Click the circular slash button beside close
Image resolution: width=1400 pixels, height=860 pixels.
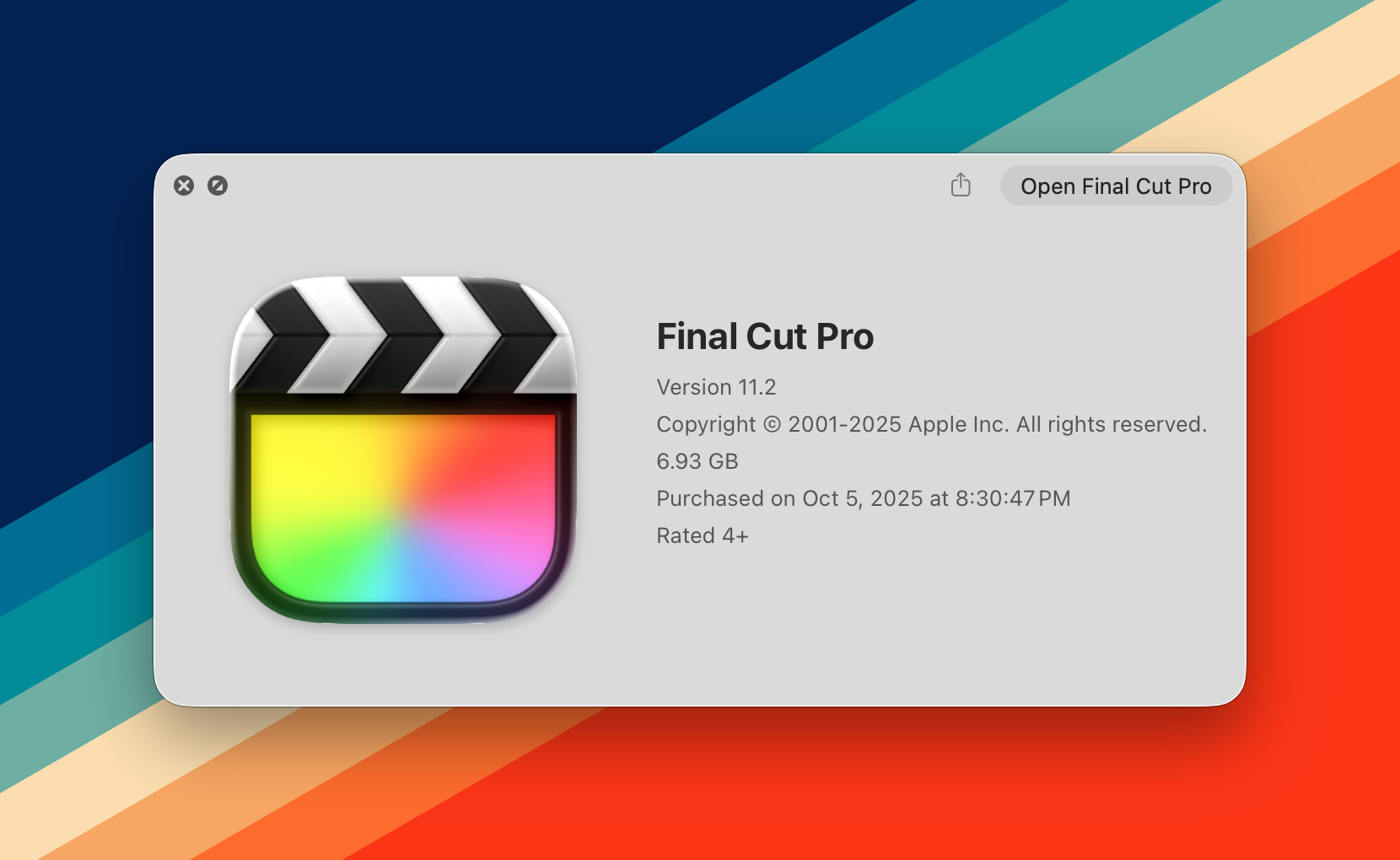218,185
